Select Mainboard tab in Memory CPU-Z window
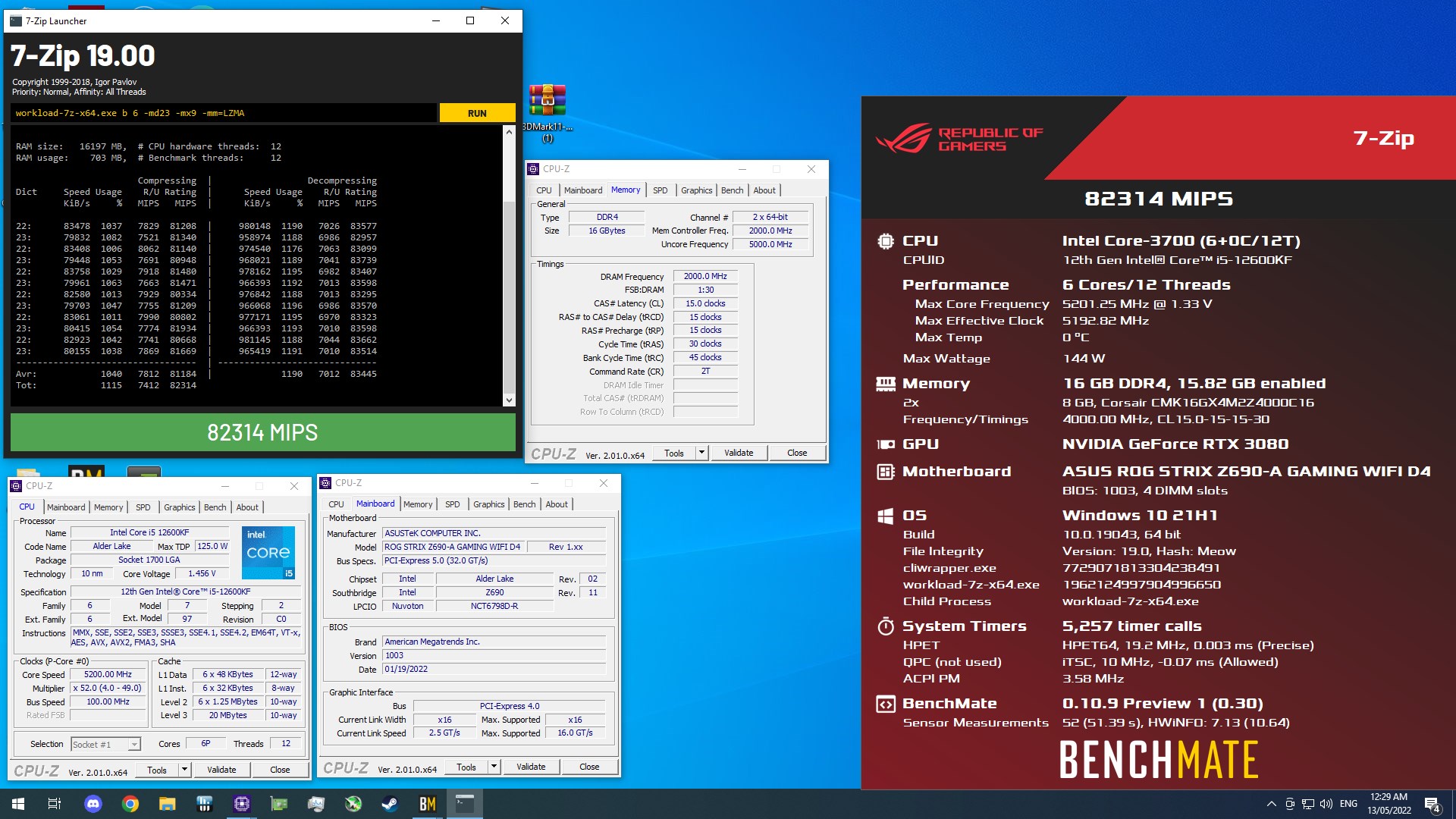The height and width of the screenshot is (819, 1456). [583, 190]
